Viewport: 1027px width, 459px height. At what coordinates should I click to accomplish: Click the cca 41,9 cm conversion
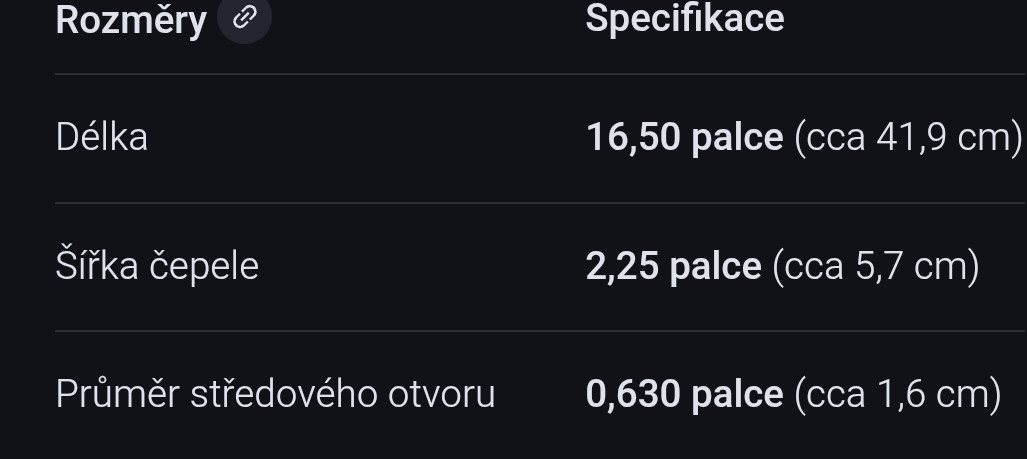(909, 137)
